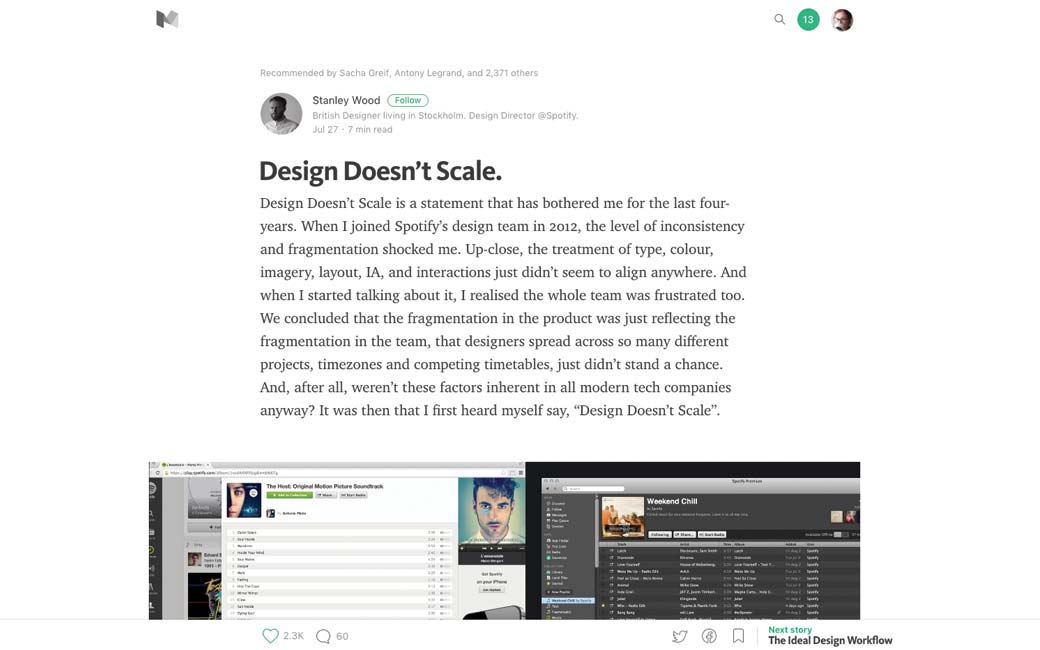Go to next story The Ideal Design Workflow
Image resolution: width=1040 pixels, height=650 pixels.
point(829,640)
